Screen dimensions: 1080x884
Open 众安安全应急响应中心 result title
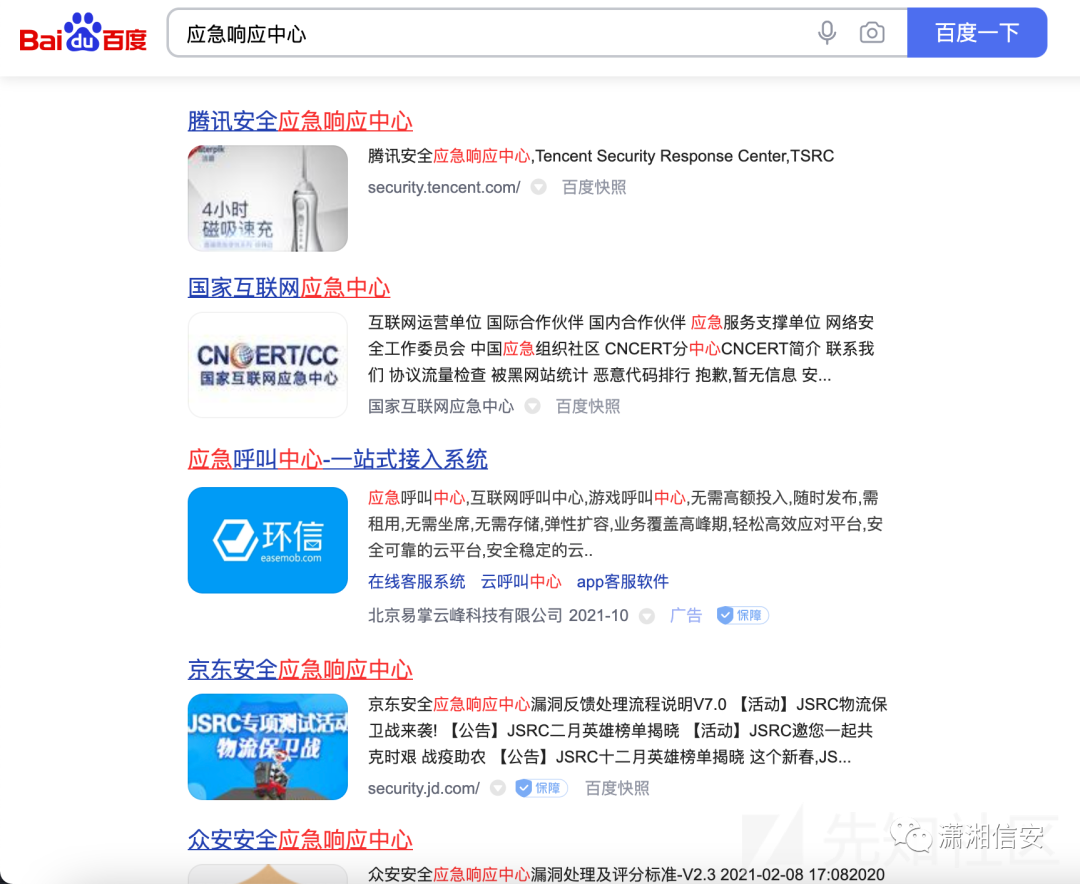(300, 840)
